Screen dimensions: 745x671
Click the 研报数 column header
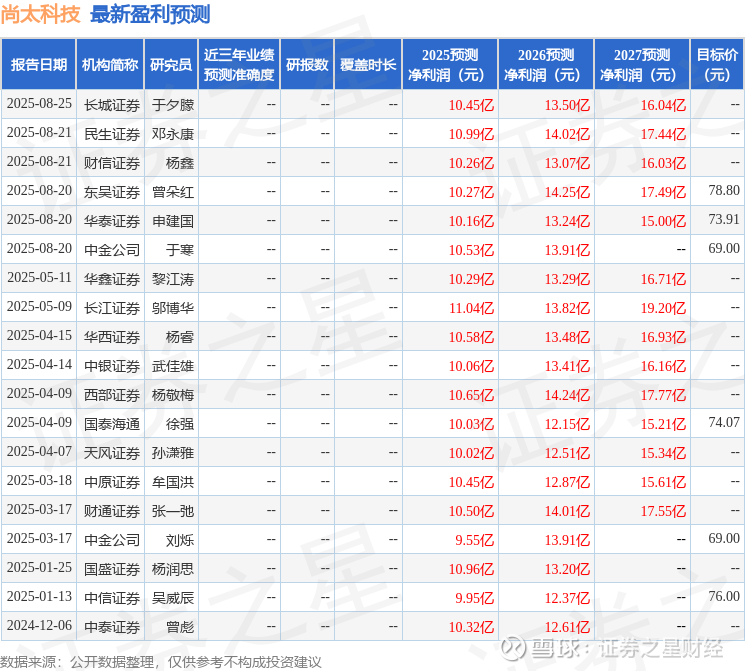coord(307,65)
